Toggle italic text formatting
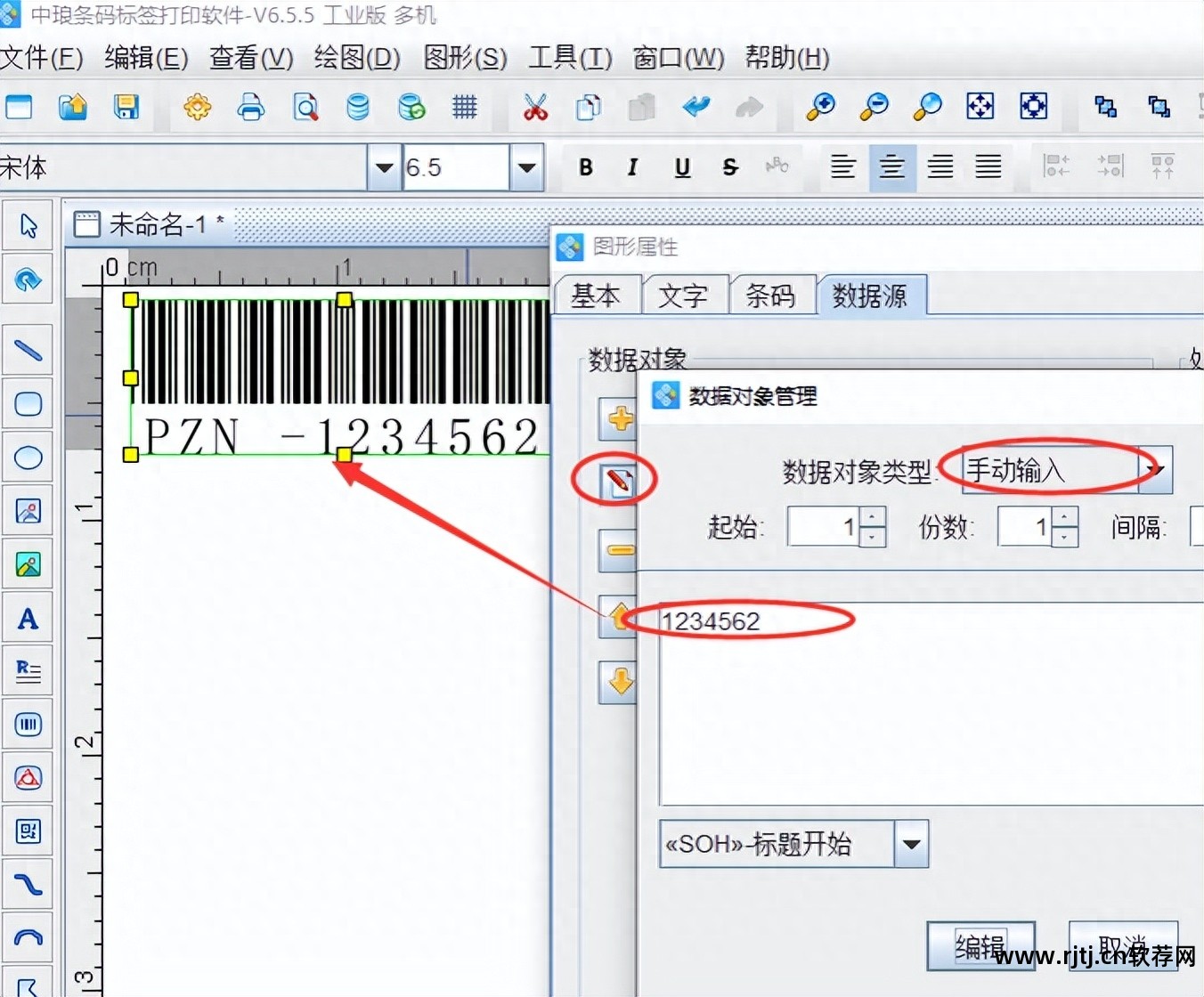Viewport: 1204px width, 997px height. pos(632,166)
